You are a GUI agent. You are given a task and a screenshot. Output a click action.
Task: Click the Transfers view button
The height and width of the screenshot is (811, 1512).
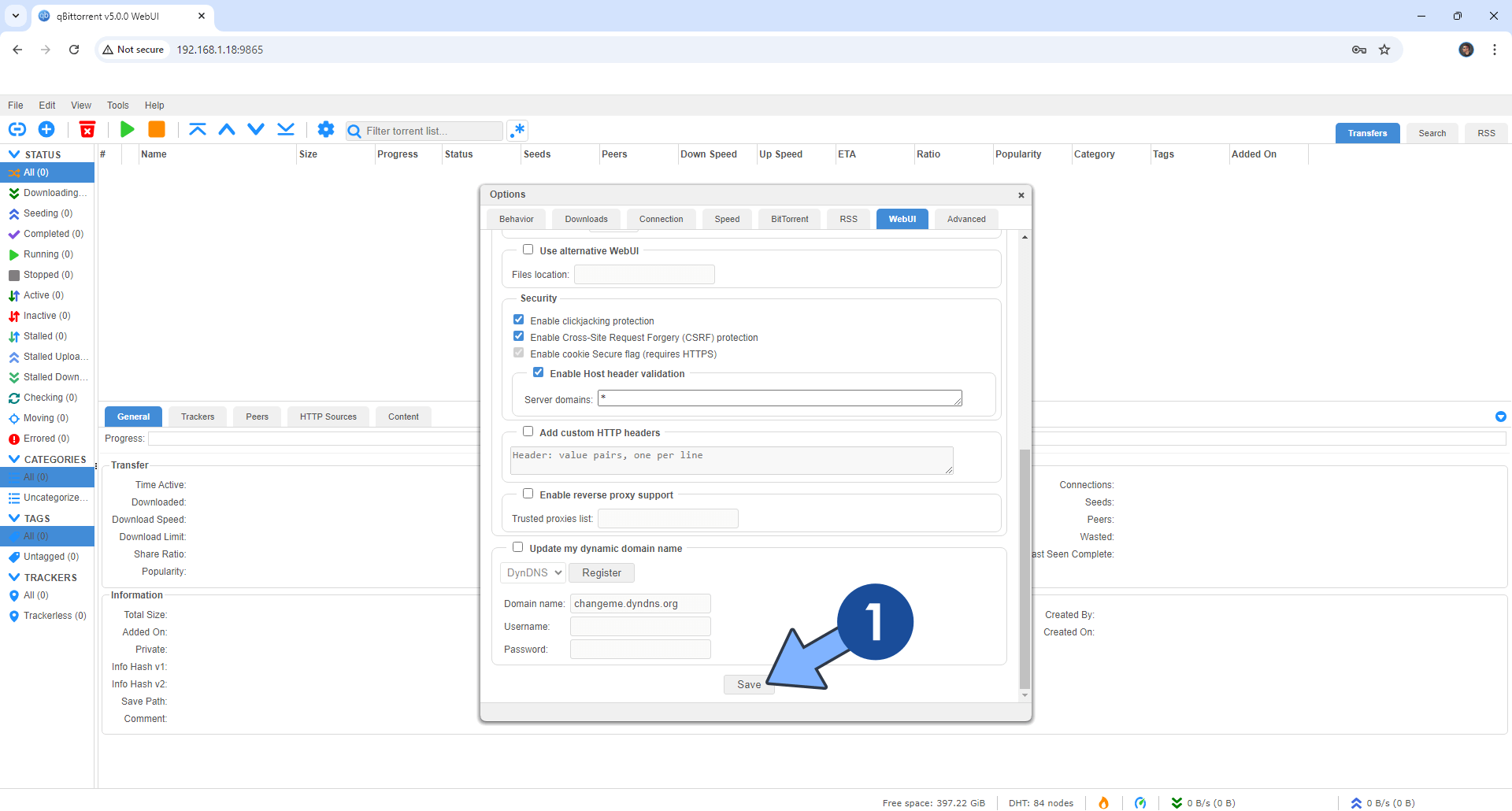(1367, 133)
